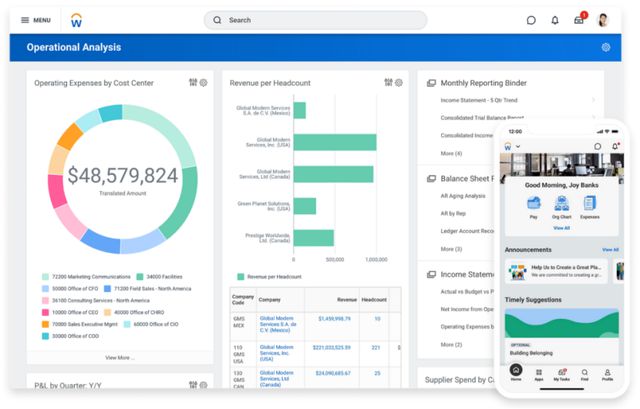Expand More (4) in Monthly Reporting Binder
This screenshot has width=640, height=409.
pos(452,153)
